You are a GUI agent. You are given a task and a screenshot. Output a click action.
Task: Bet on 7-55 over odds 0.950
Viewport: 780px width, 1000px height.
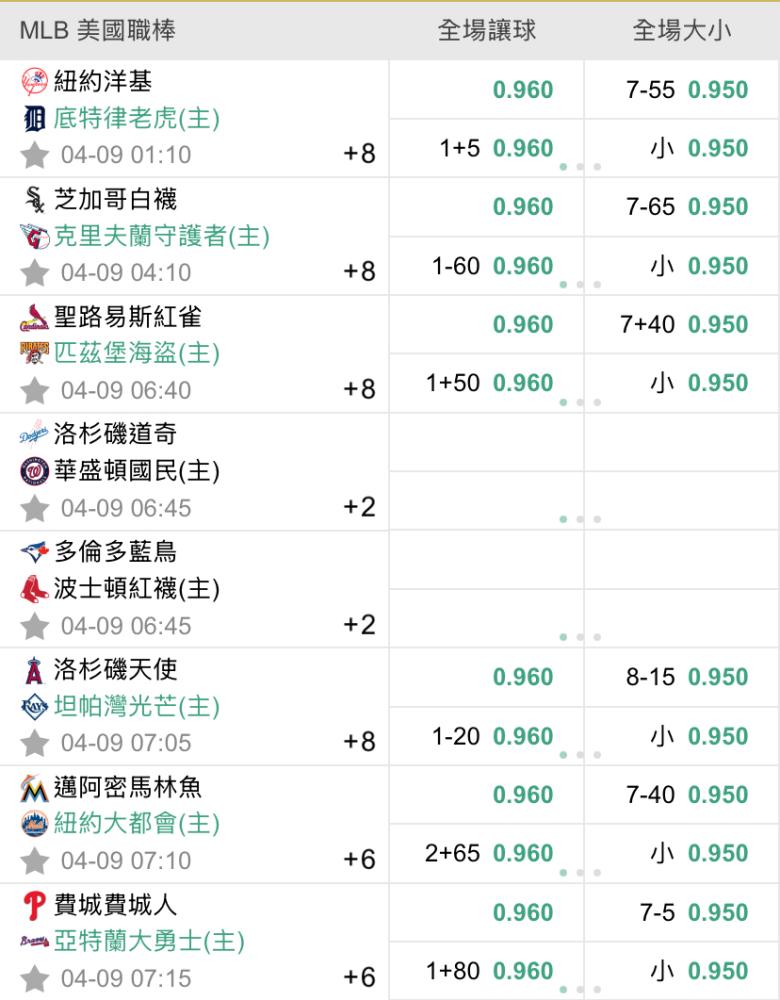point(717,90)
